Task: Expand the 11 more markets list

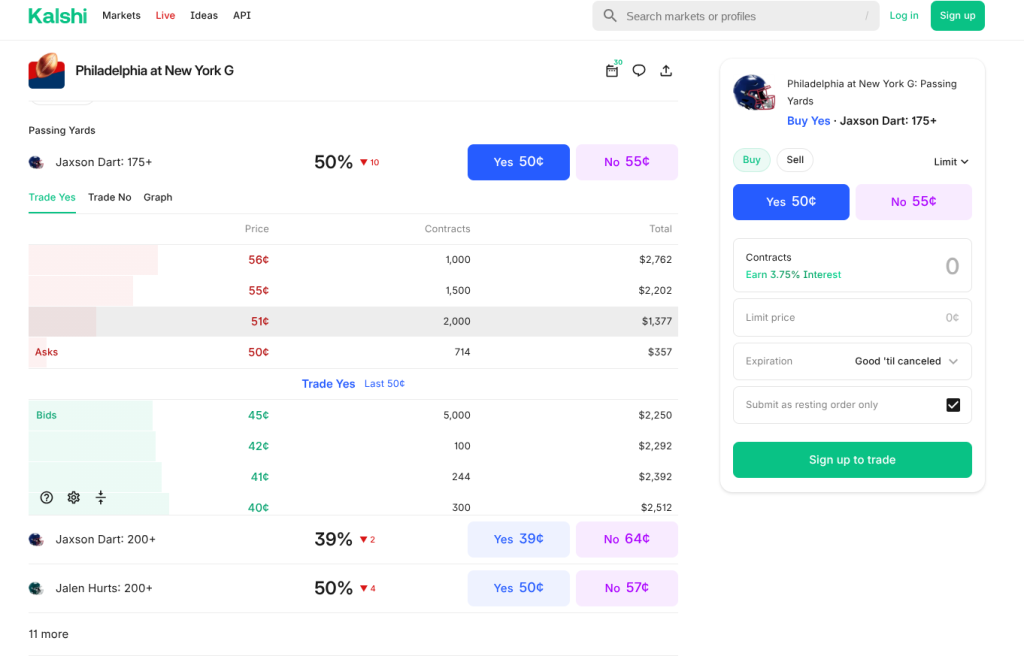Action: coord(48,634)
